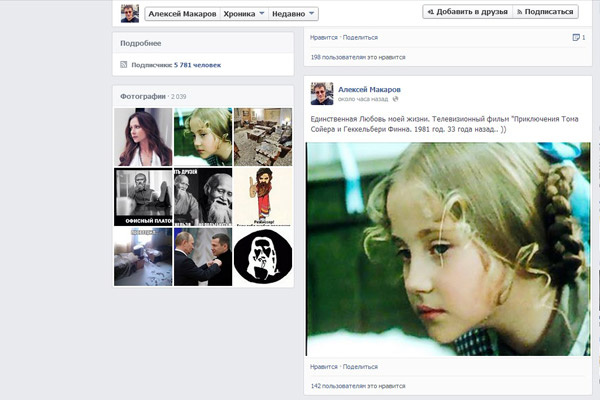Viewport: 600px width, 400px height.
Task: Click Поделиться under the girl photo post
Action: coord(360,367)
